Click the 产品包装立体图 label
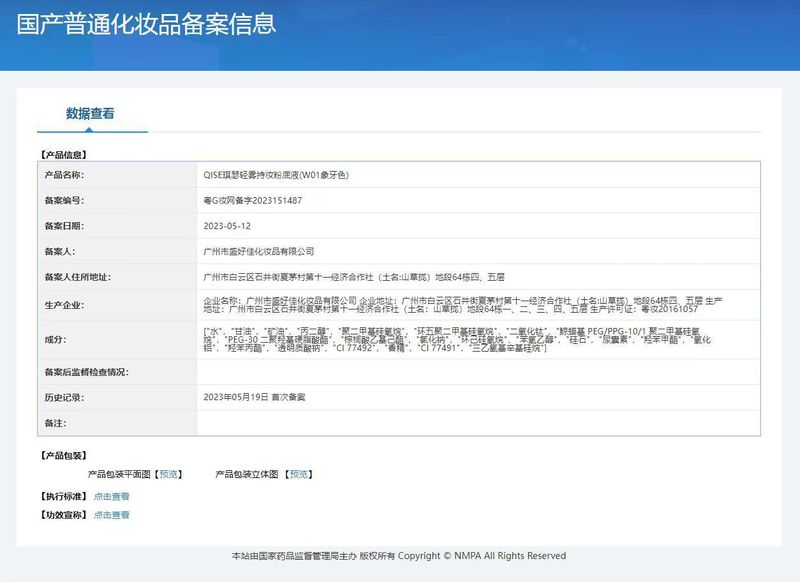The width and height of the screenshot is (800, 582). [x=247, y=474]
